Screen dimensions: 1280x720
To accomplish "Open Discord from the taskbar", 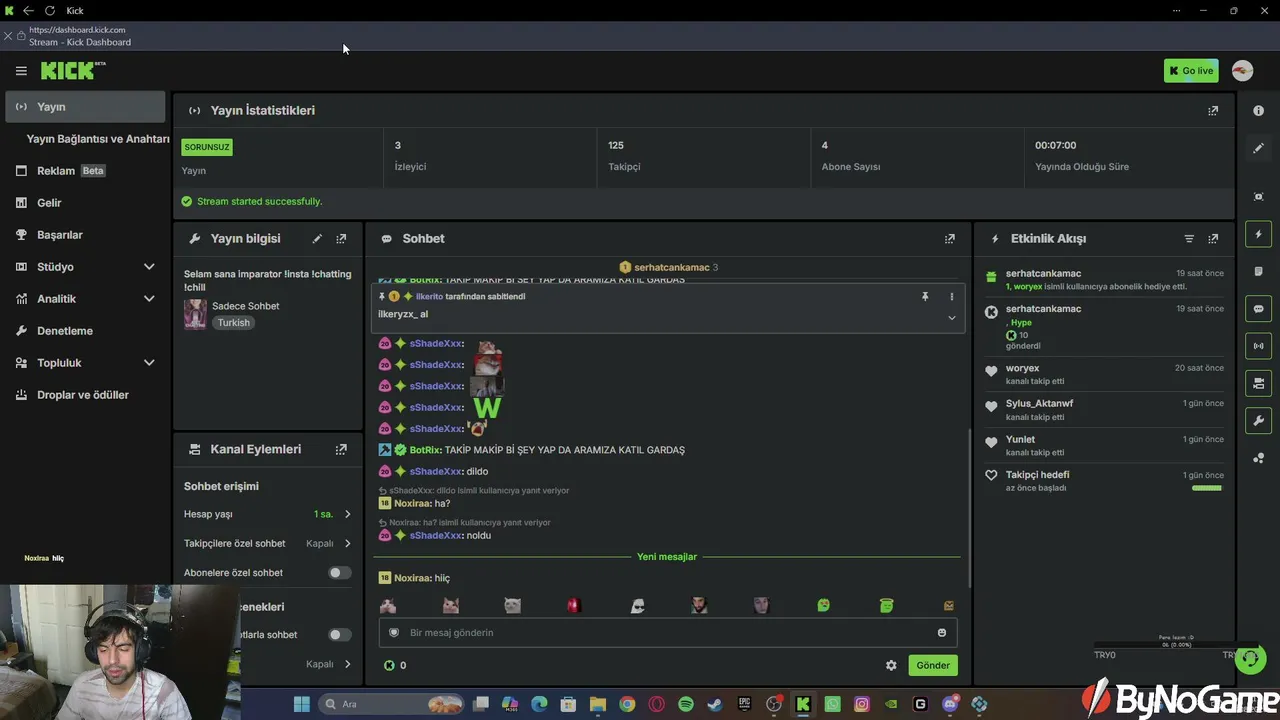I will click(x=950, y=704).
